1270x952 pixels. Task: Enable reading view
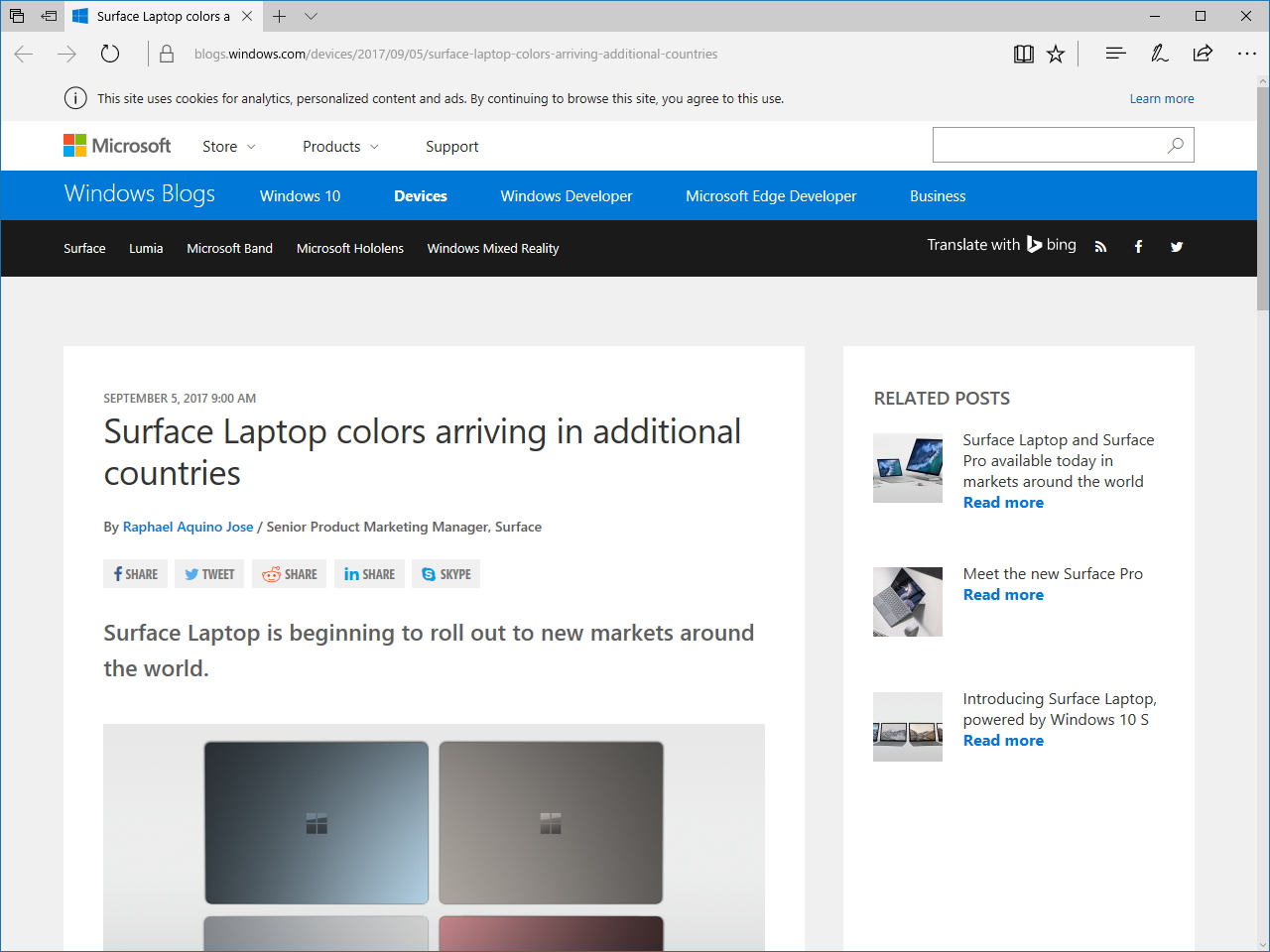(1023, 54)
